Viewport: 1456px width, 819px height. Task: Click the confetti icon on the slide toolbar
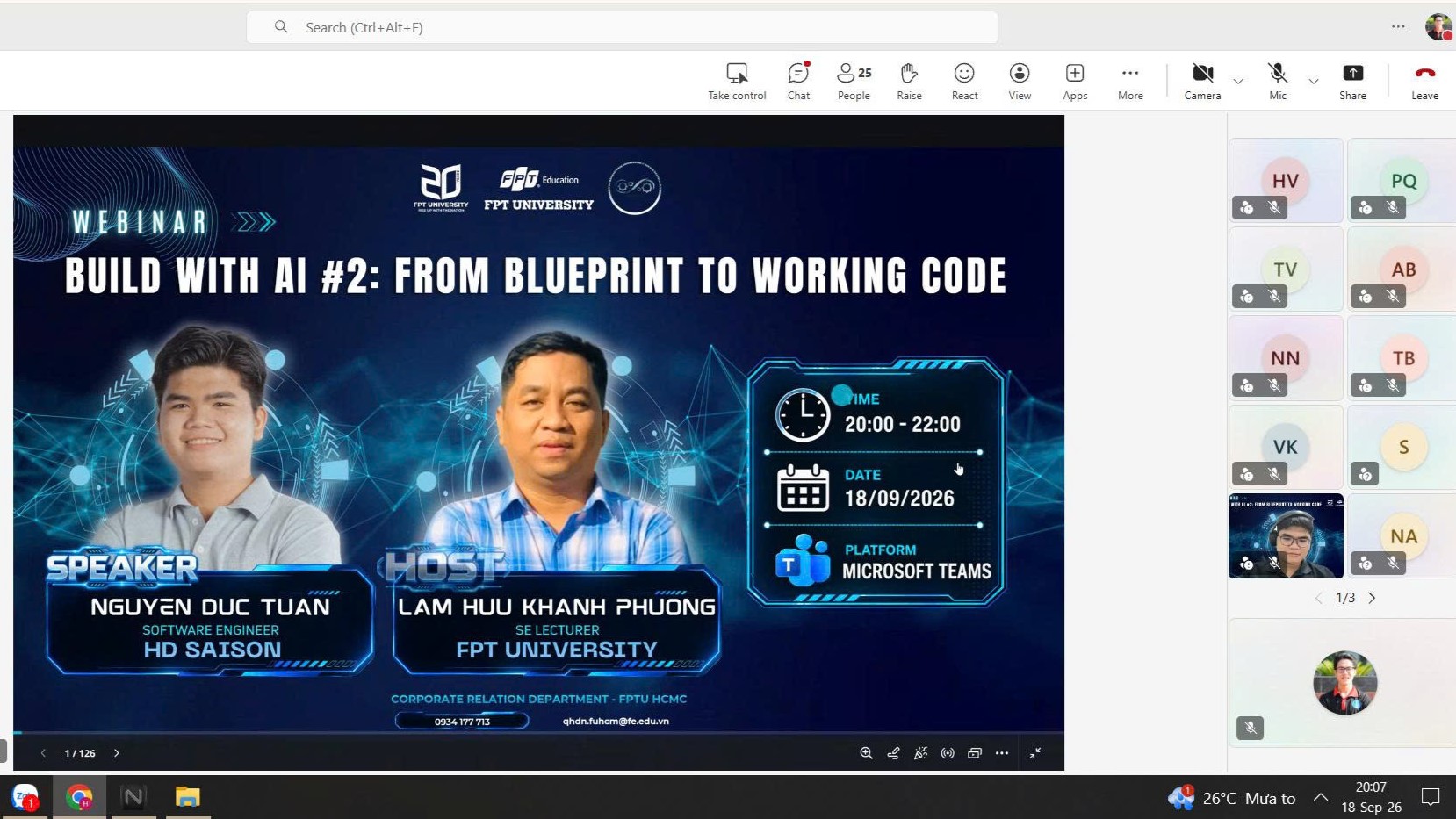tap(920, 753)
